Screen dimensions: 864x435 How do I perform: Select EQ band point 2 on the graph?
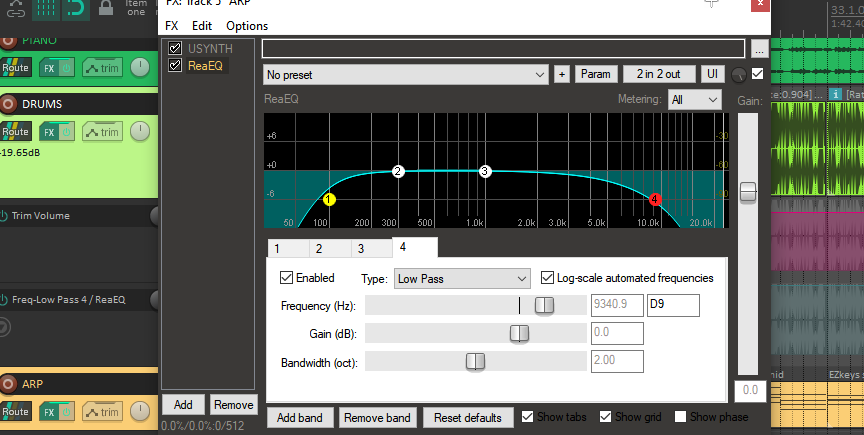click(398, 171)
